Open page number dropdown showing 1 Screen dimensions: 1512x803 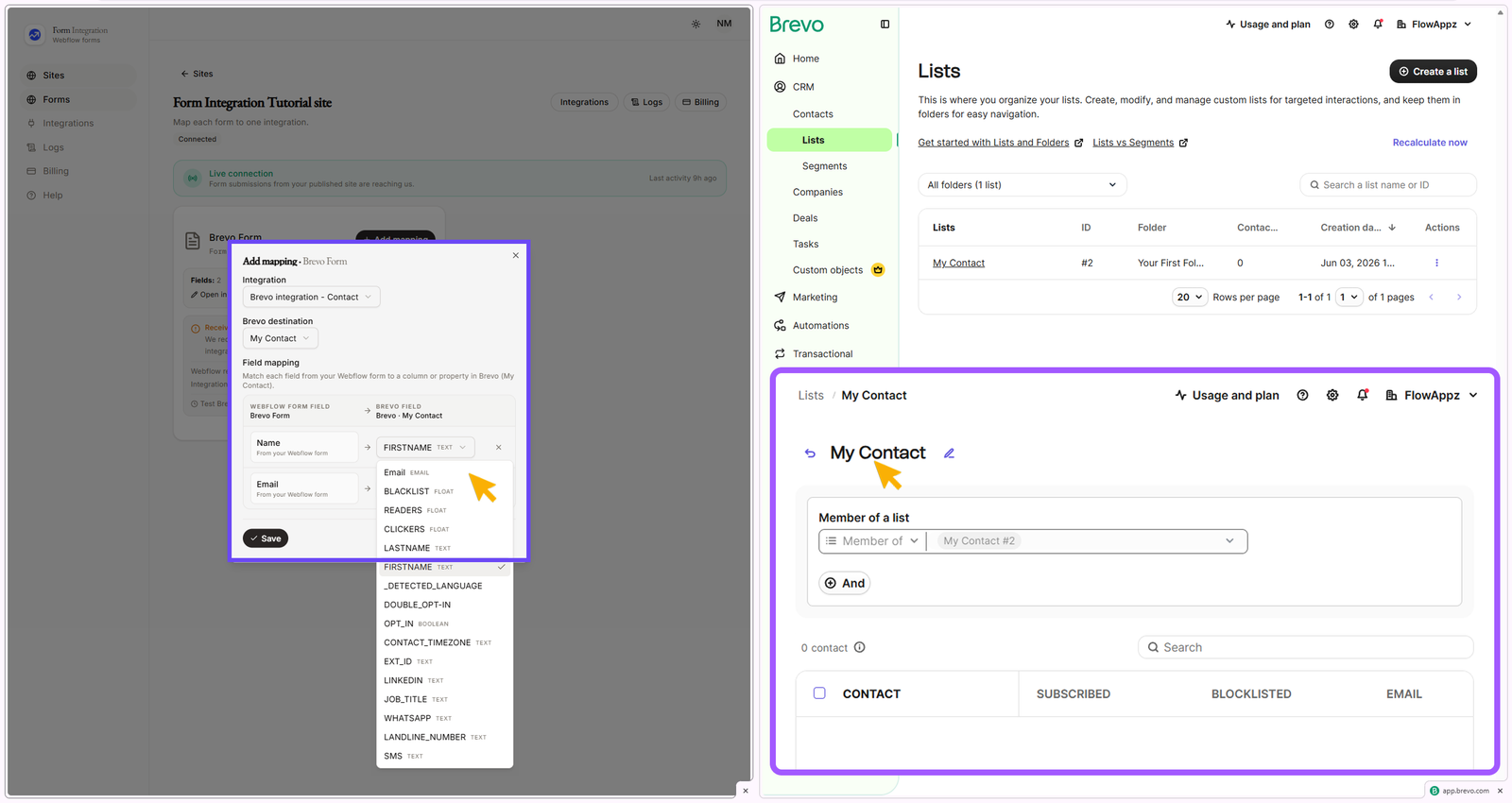click(1349, 298)
